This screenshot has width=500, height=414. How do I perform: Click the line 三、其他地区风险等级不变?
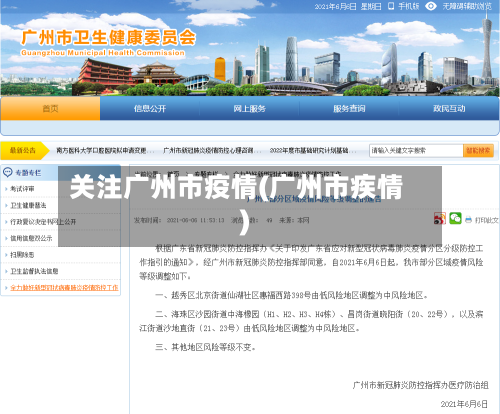205,347
